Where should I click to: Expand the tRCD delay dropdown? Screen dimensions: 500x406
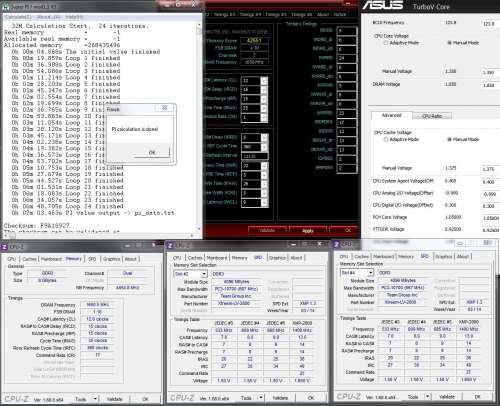[x=264, y=90]
